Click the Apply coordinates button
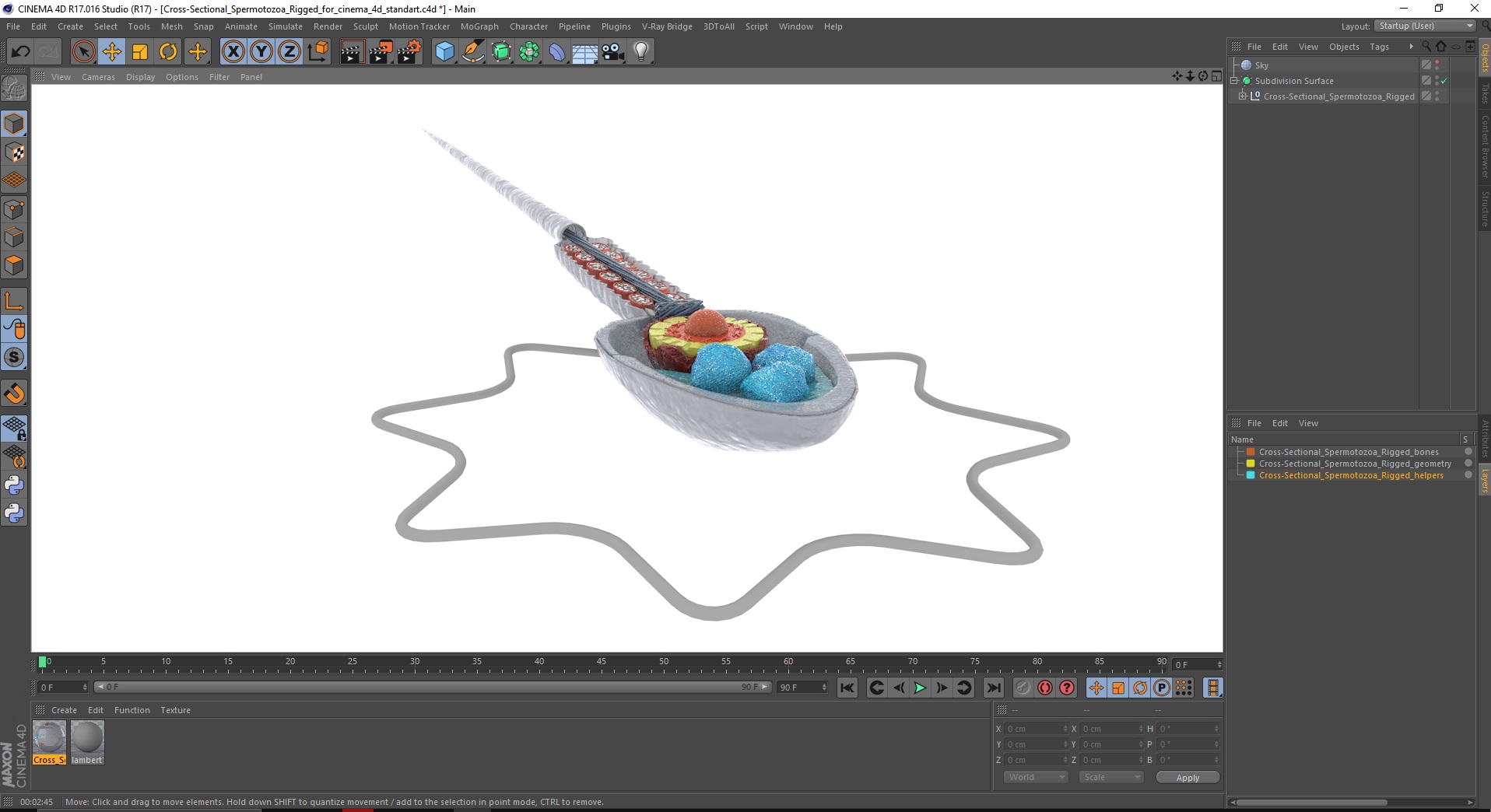 click(1188, 778)
